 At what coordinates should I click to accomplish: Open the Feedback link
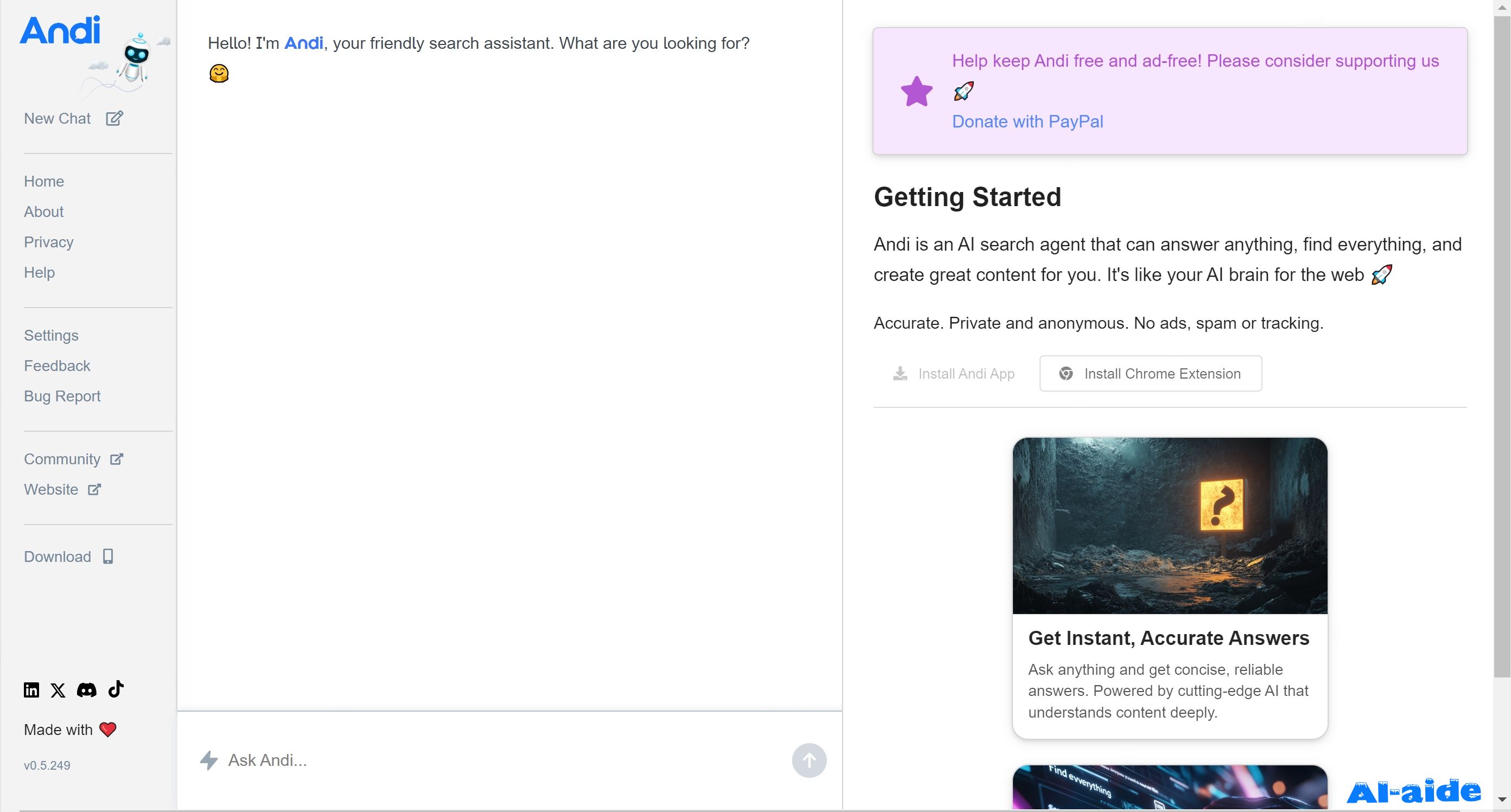pos(57,366)
